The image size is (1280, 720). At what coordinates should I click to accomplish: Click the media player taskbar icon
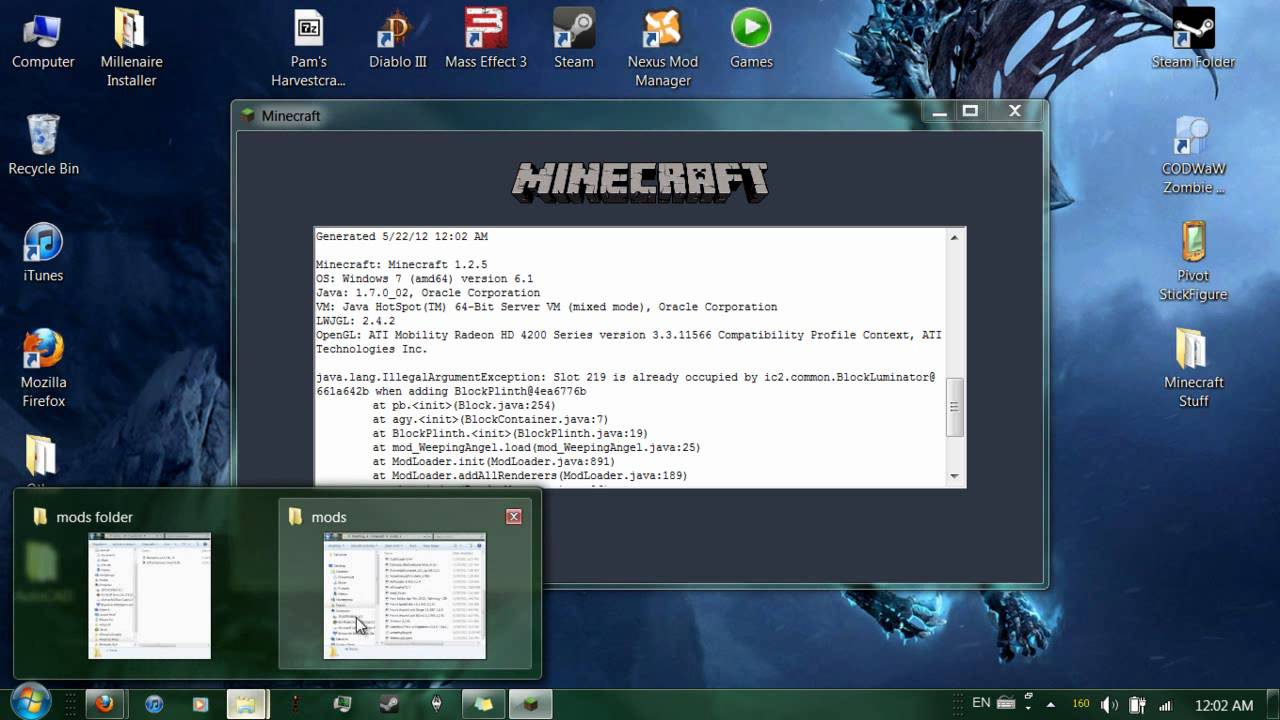pyautogui.click(x=200, y=704)
